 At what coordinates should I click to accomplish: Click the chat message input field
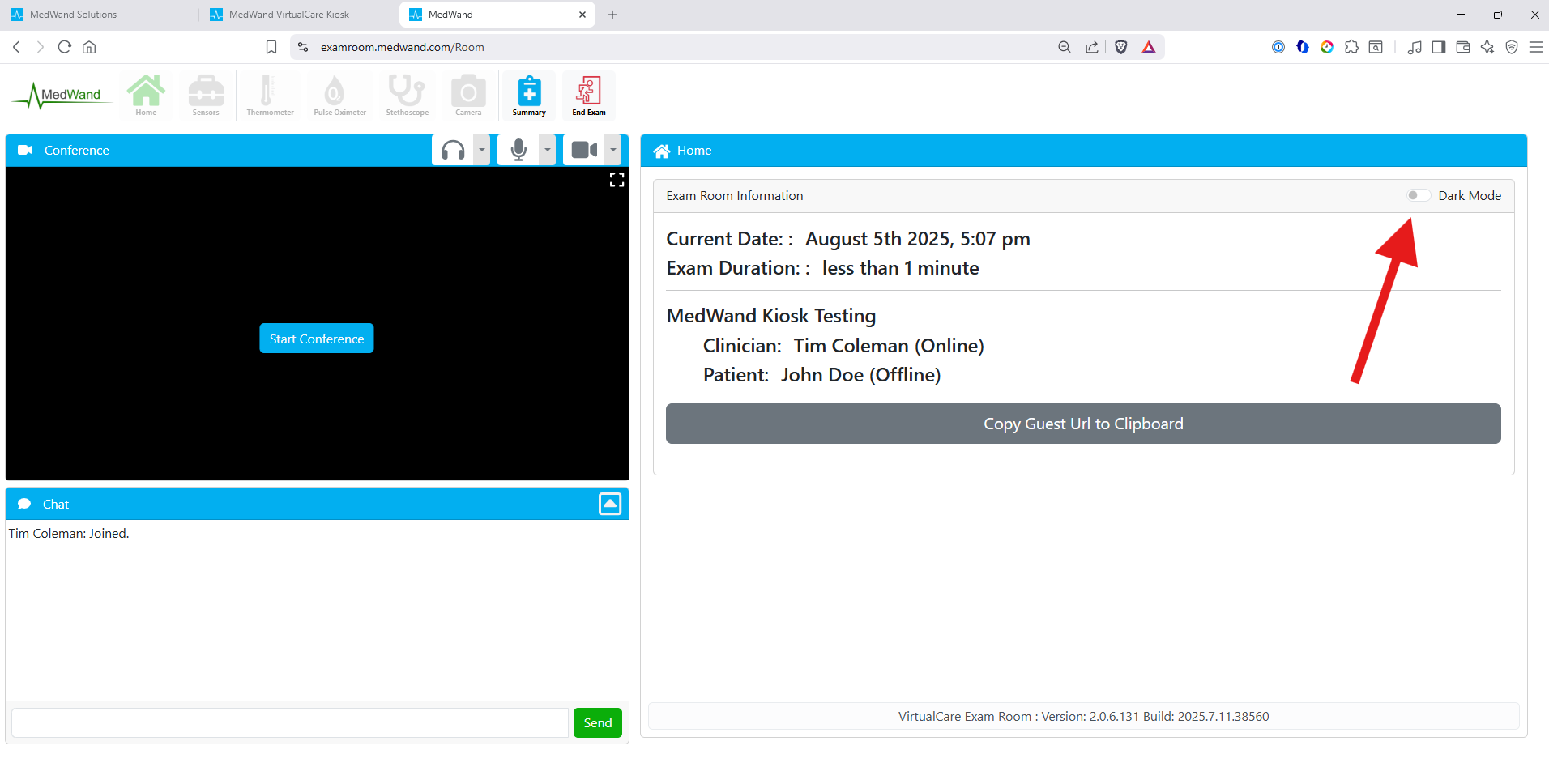[290, 723]
